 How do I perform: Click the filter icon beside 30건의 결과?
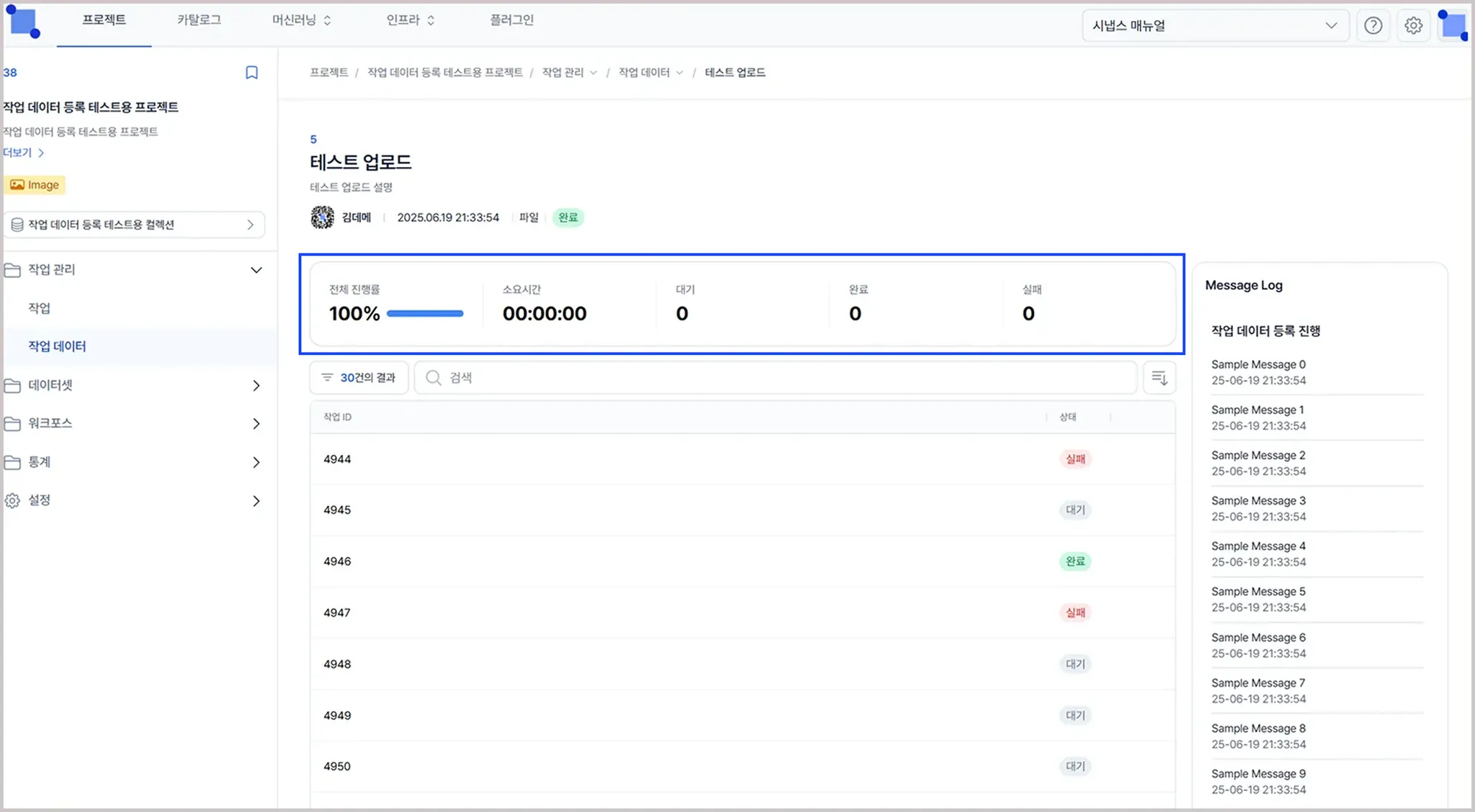[x=327, y=377]
